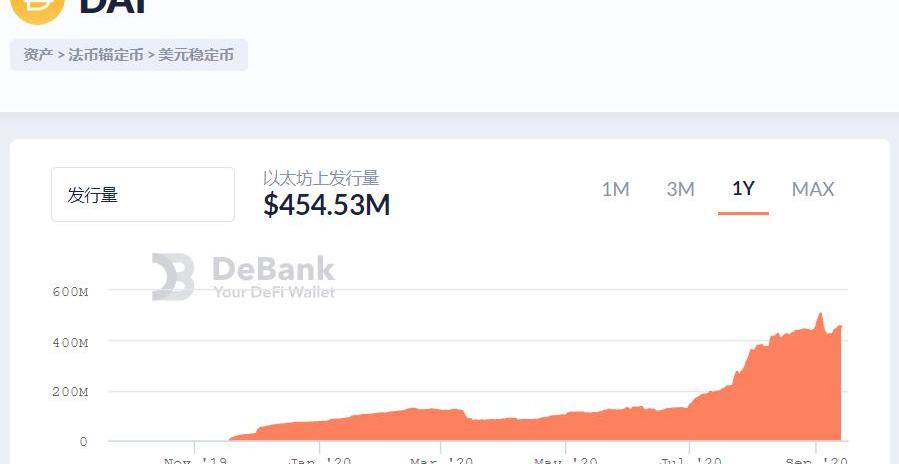899x464 pixels.
Task: Click the "Your DeFi Wallet" watermark text
Action: tap(274, 292)
